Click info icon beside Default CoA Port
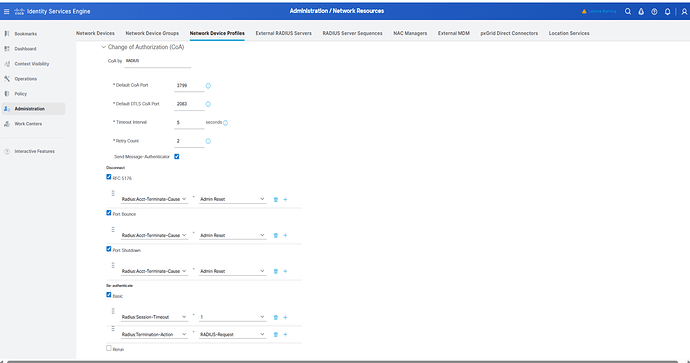The height and width of the screenshot is (363, 690). coord(208,86)
